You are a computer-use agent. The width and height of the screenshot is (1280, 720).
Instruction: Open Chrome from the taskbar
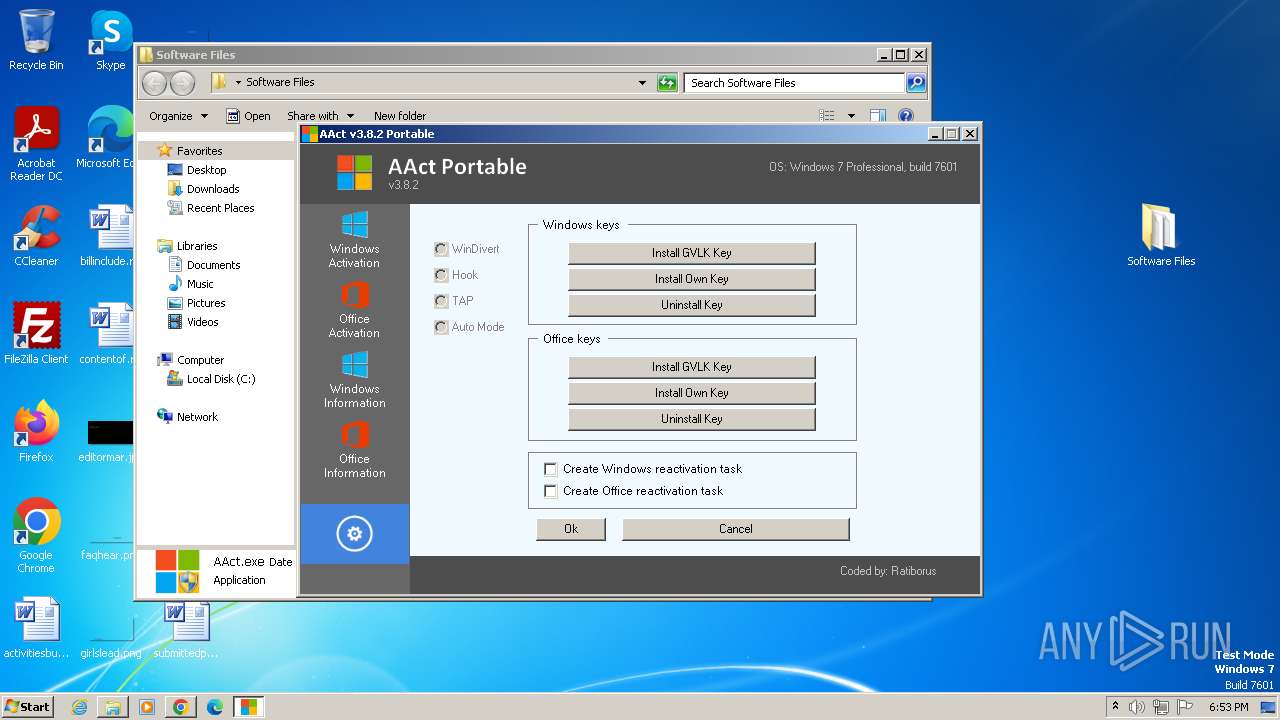coord(181,707)
